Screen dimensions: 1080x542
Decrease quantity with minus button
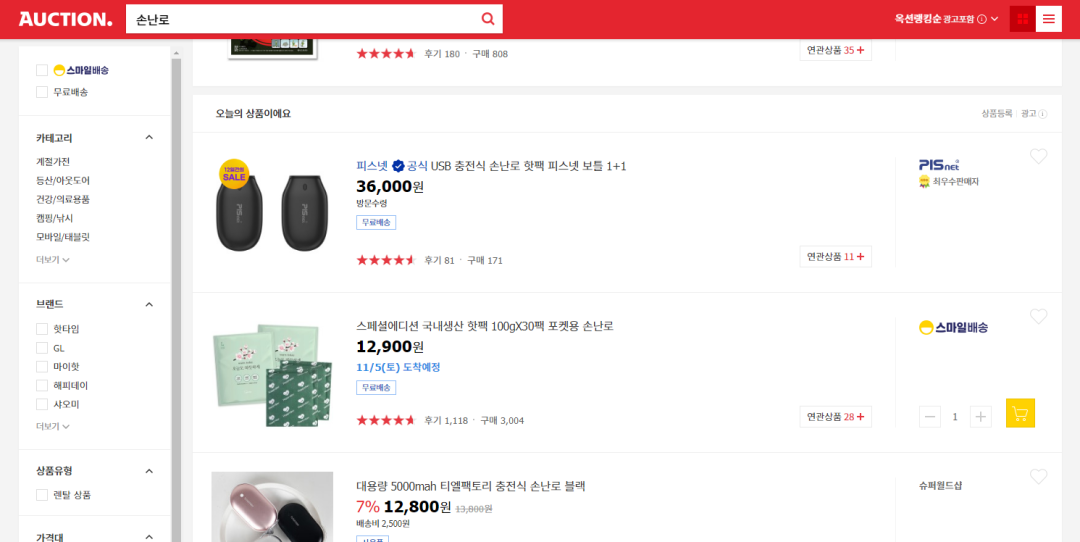point(930,417)
